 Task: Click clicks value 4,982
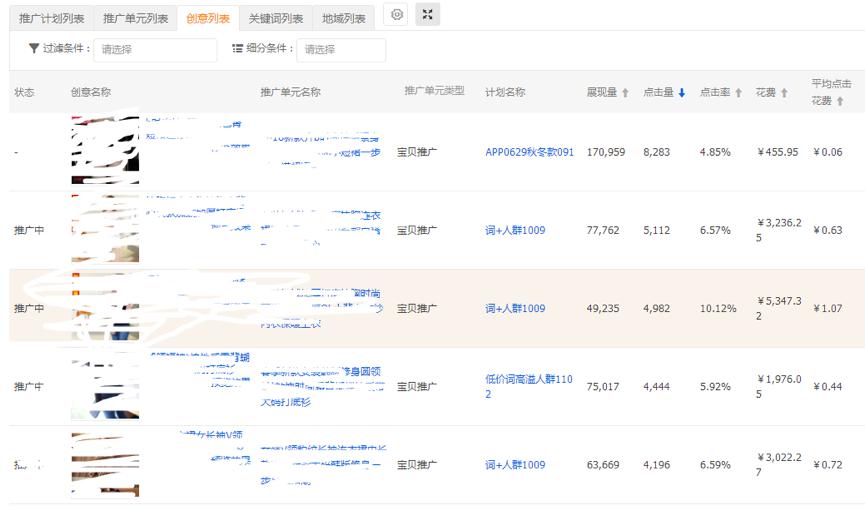coord(656,308)
